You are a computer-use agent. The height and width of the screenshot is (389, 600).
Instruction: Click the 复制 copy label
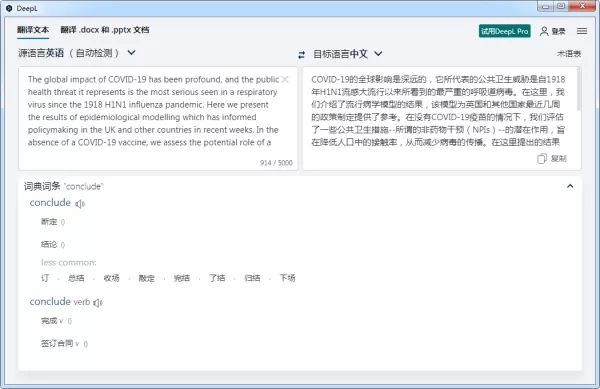click(x=559, y=158)
